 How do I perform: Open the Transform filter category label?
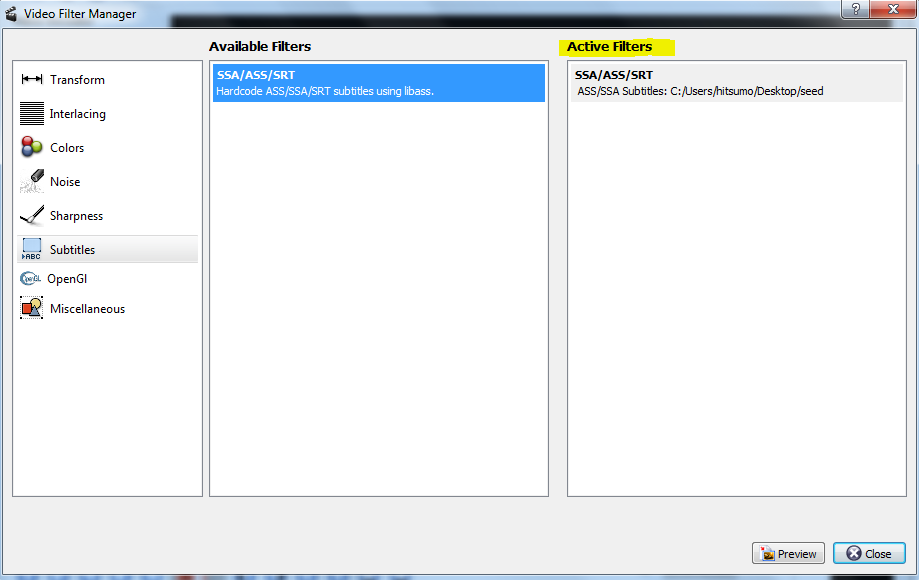click(x=77, y=80)
